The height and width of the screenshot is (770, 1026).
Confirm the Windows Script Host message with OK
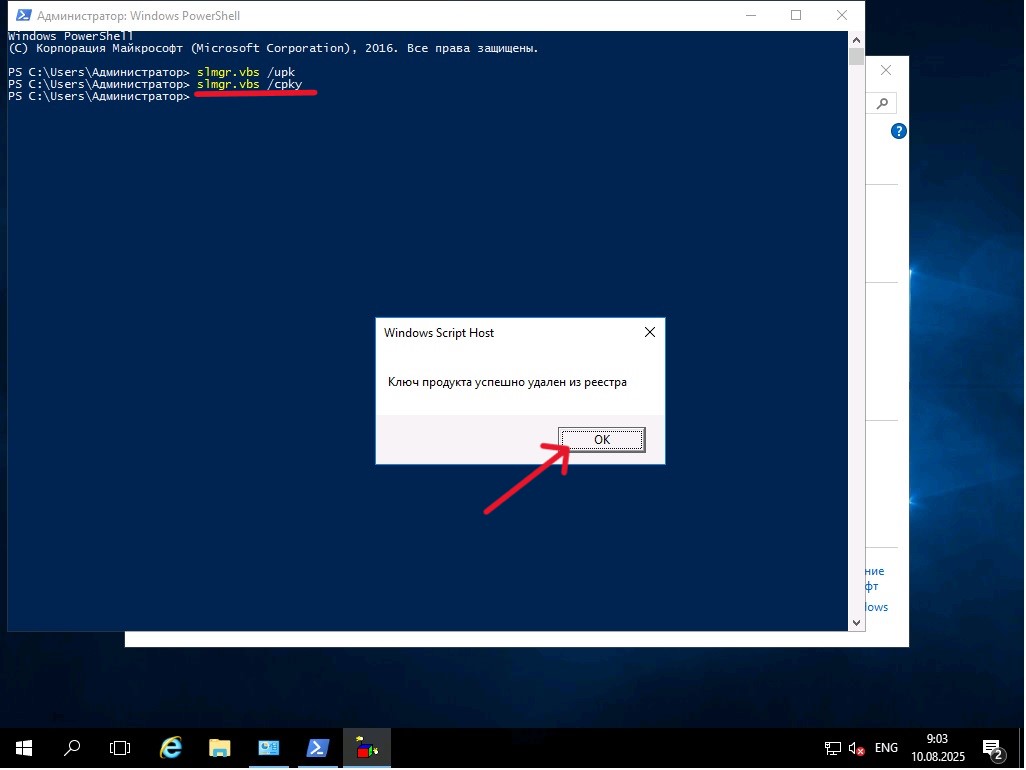(601, 440)
